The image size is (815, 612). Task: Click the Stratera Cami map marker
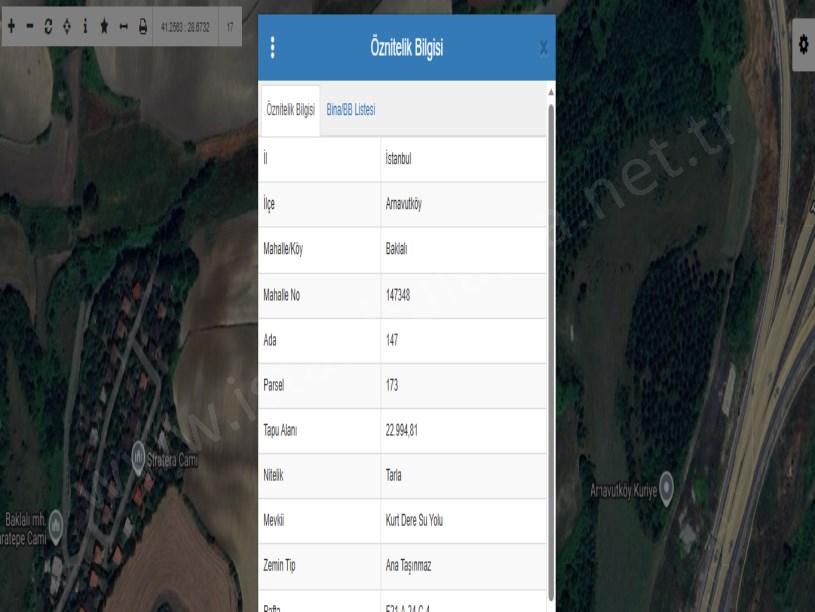[139, 459]
